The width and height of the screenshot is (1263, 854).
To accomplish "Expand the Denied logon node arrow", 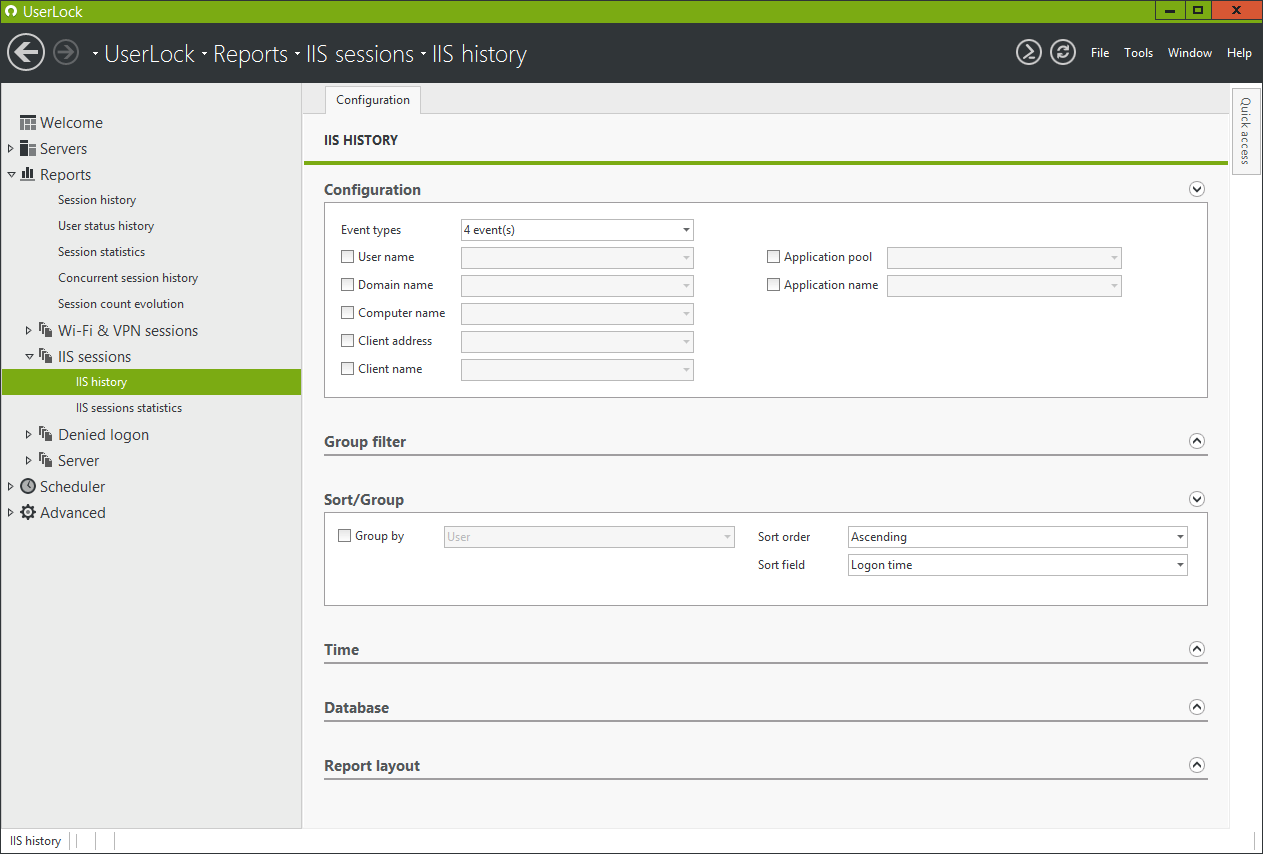I will 29,434.
